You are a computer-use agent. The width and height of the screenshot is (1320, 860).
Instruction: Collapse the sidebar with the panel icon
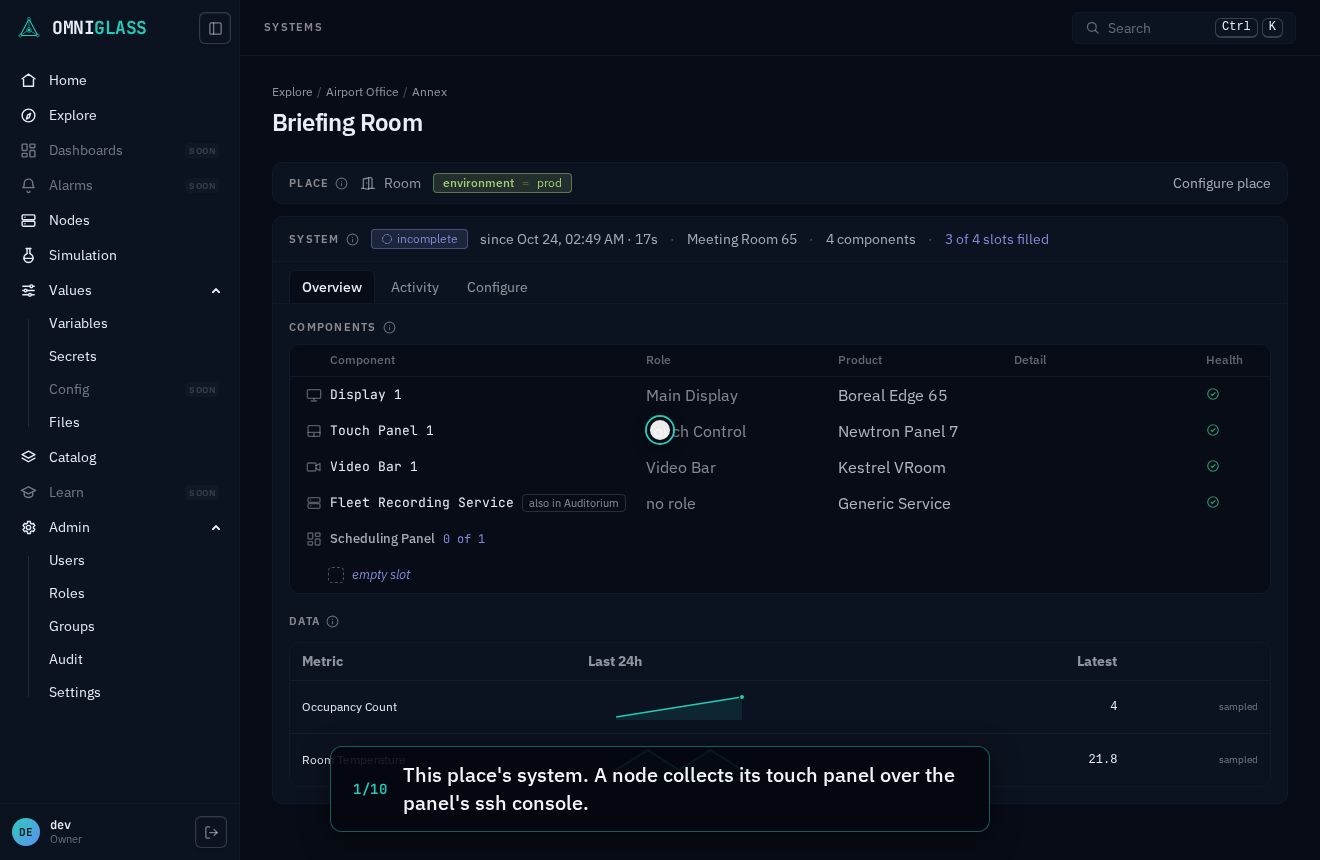(215, 28)
